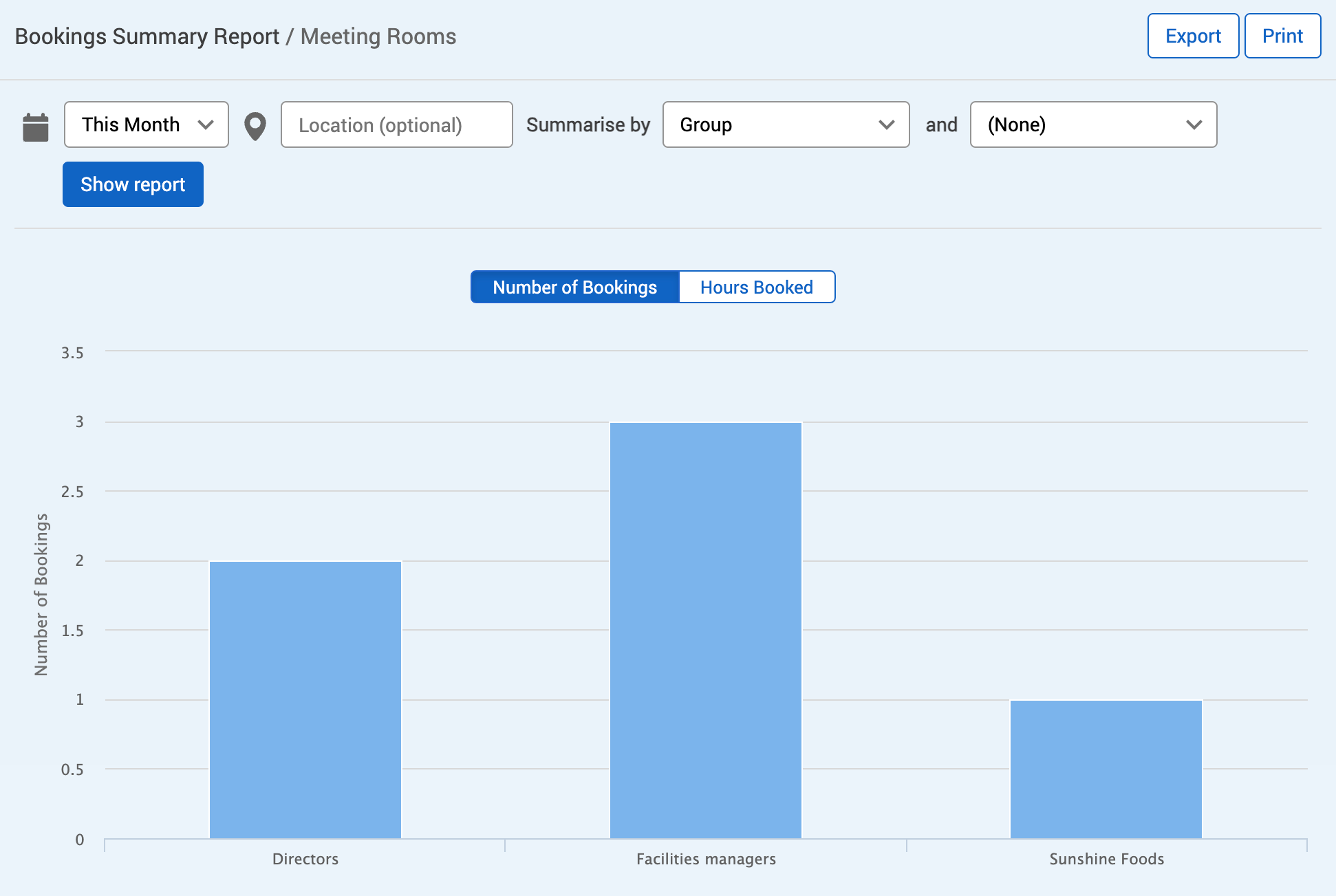This screenshot has height=896, width=1336.
Task: Click the calendar date icon
Action: pyautogui.click(x=36, y=127)
